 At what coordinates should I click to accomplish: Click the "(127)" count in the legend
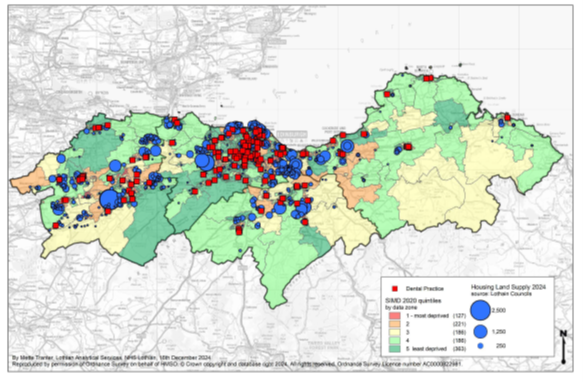[x=459, y=316]
